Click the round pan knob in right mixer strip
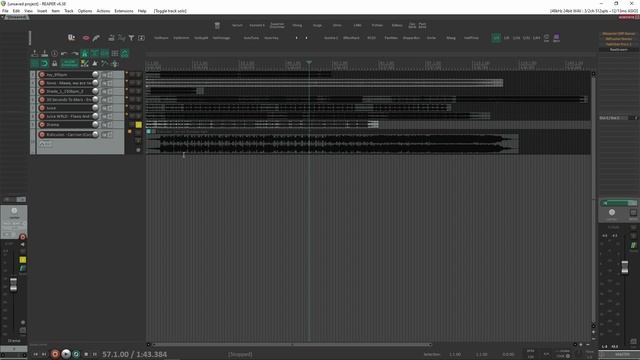Image resolution: width=640 pixels, height=360 pixels. click(x=611, y=212)
